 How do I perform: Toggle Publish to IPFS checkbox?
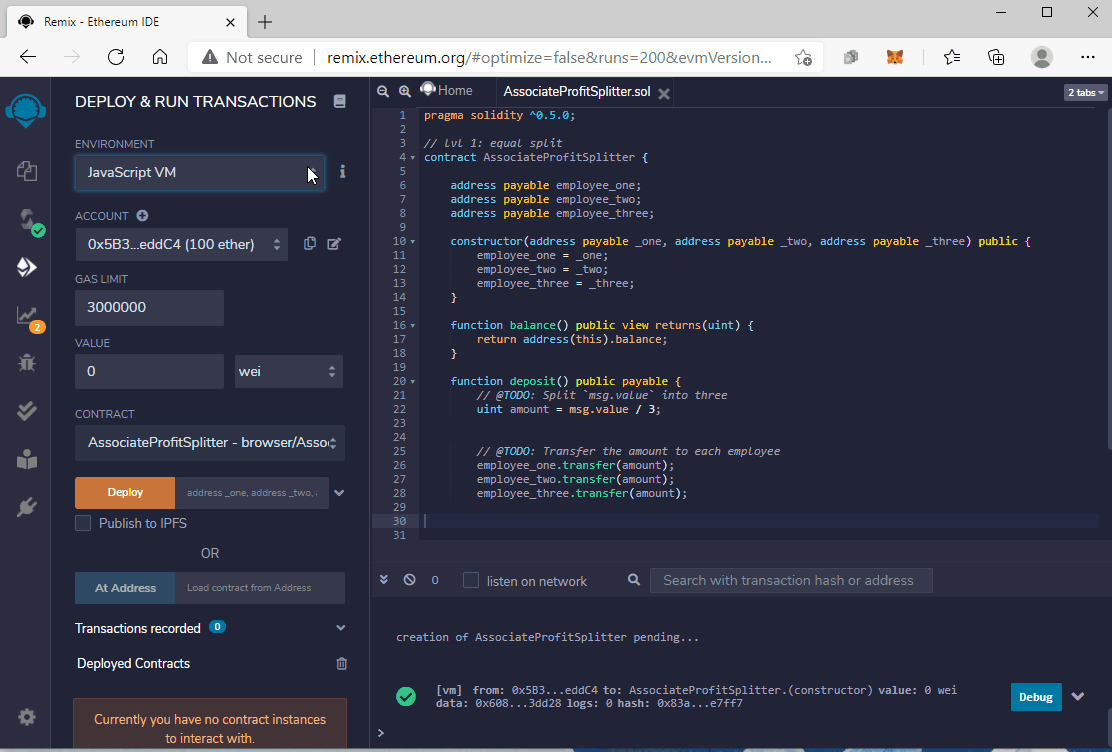(83, 523)
